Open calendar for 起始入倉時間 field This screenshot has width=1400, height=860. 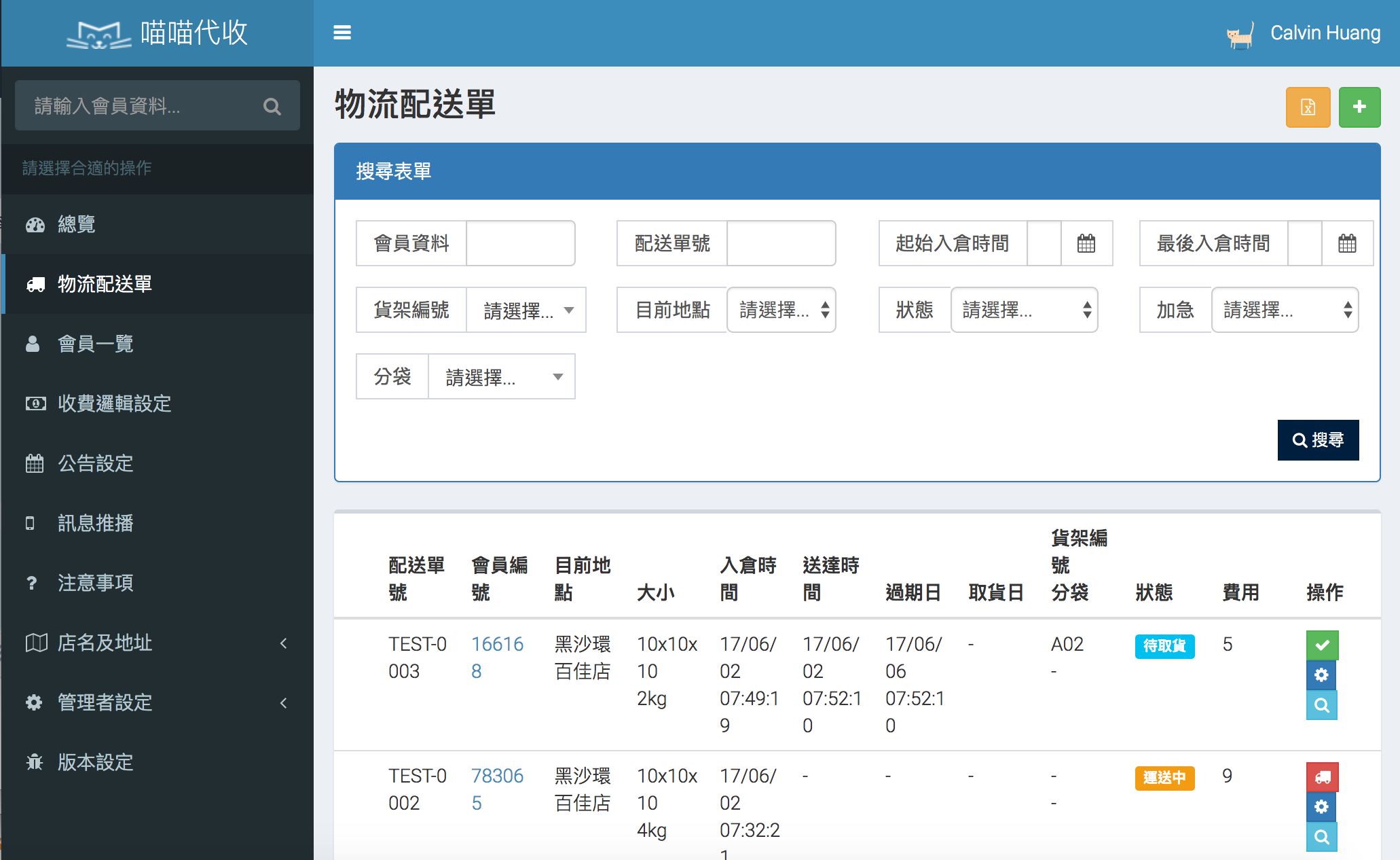tap(1086, 243)
